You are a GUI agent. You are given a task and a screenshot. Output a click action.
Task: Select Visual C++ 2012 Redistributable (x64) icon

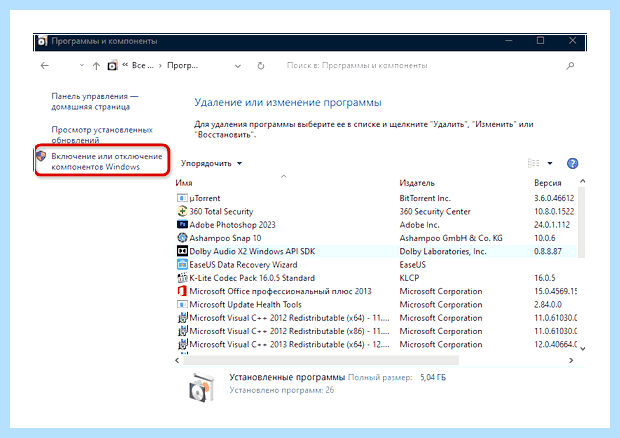coord(182,317)
